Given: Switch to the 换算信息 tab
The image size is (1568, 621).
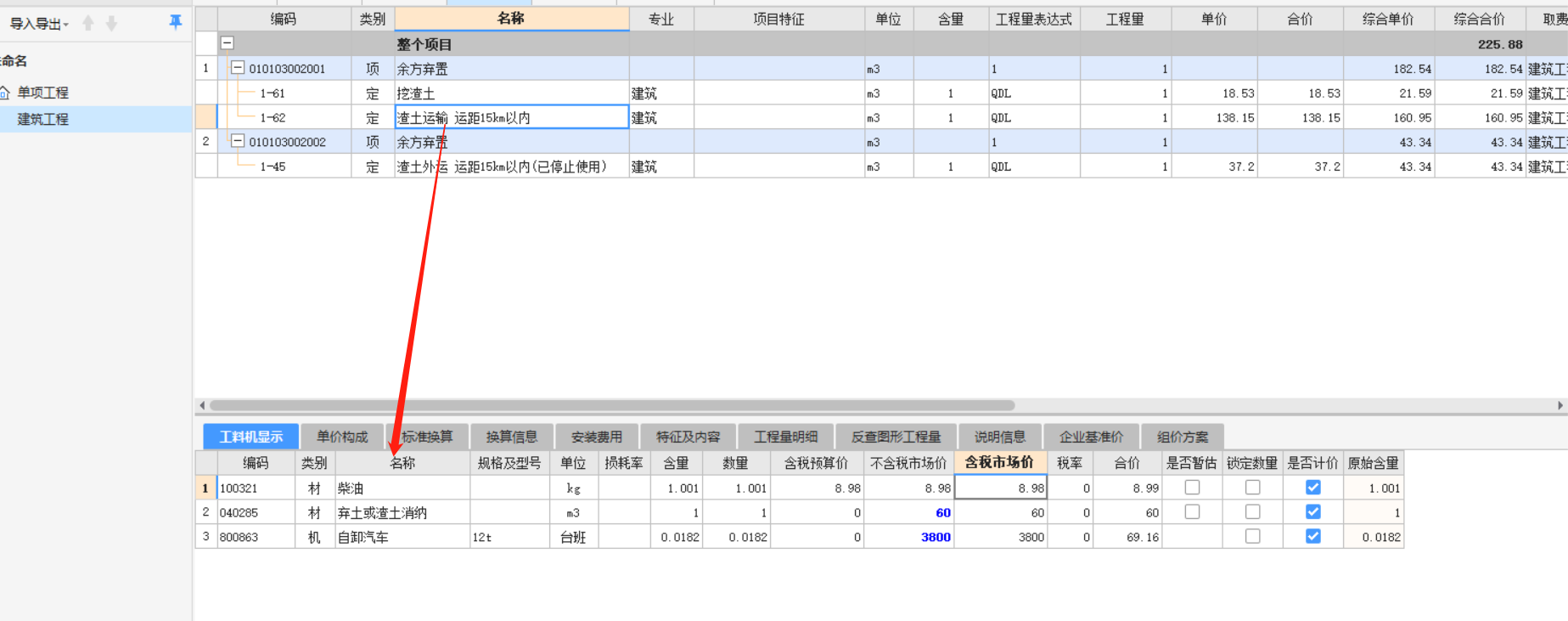Looking at the screenshot, I should 512,437.
